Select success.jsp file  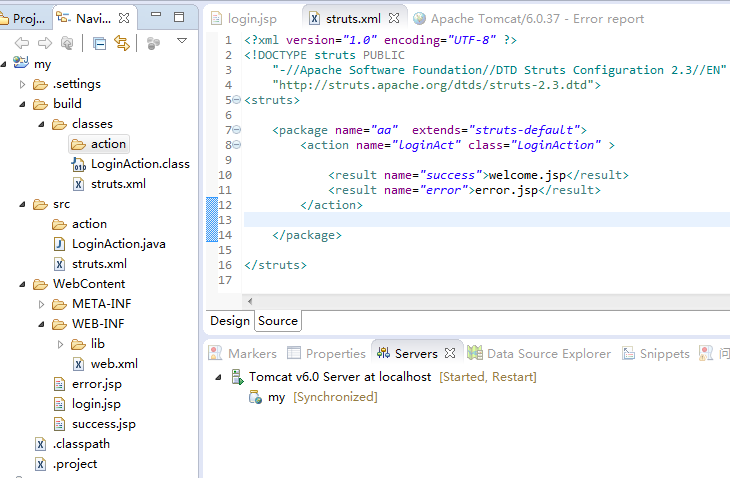click(95, 424)
